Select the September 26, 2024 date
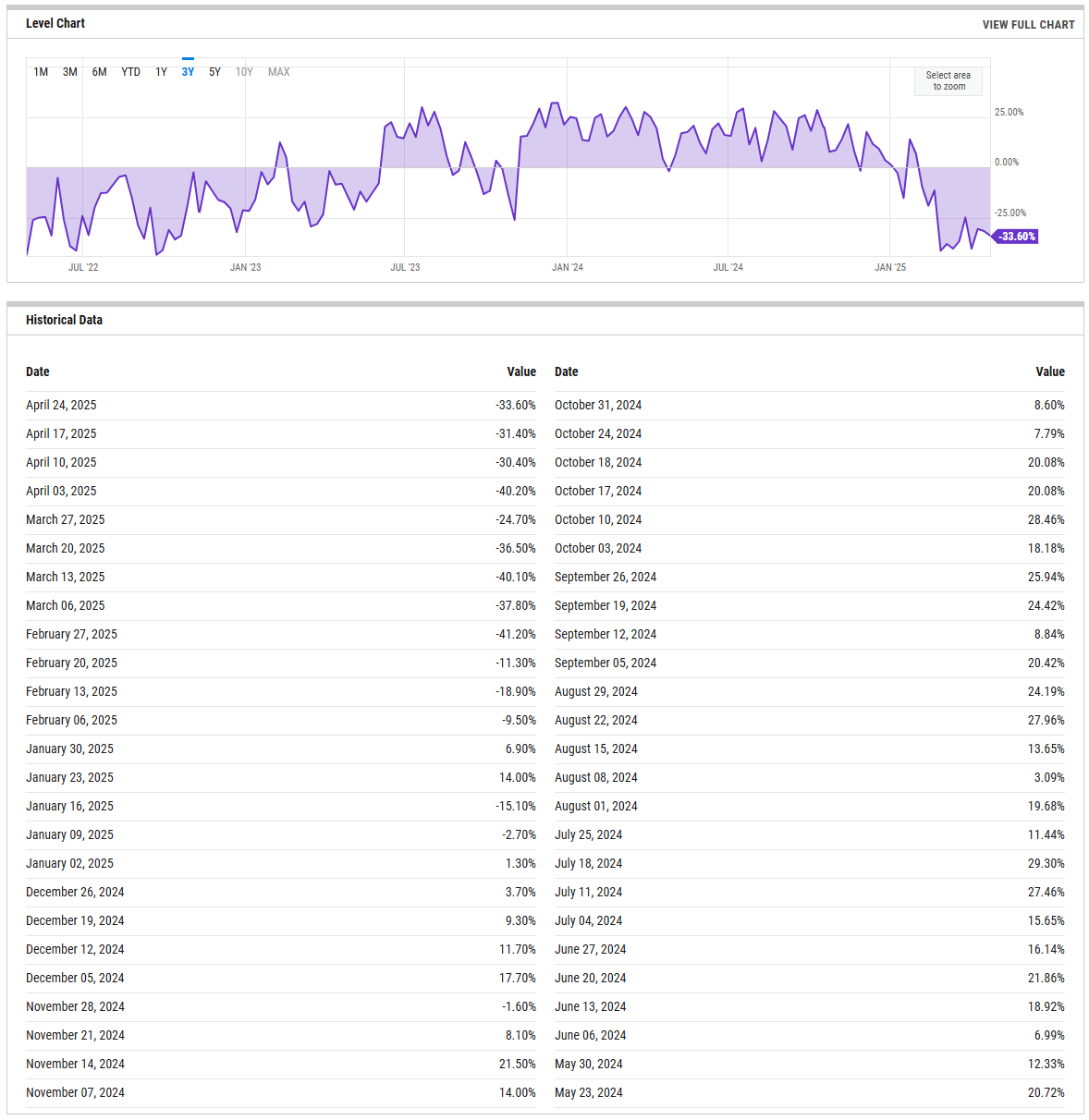 click(x=606, y=577)
